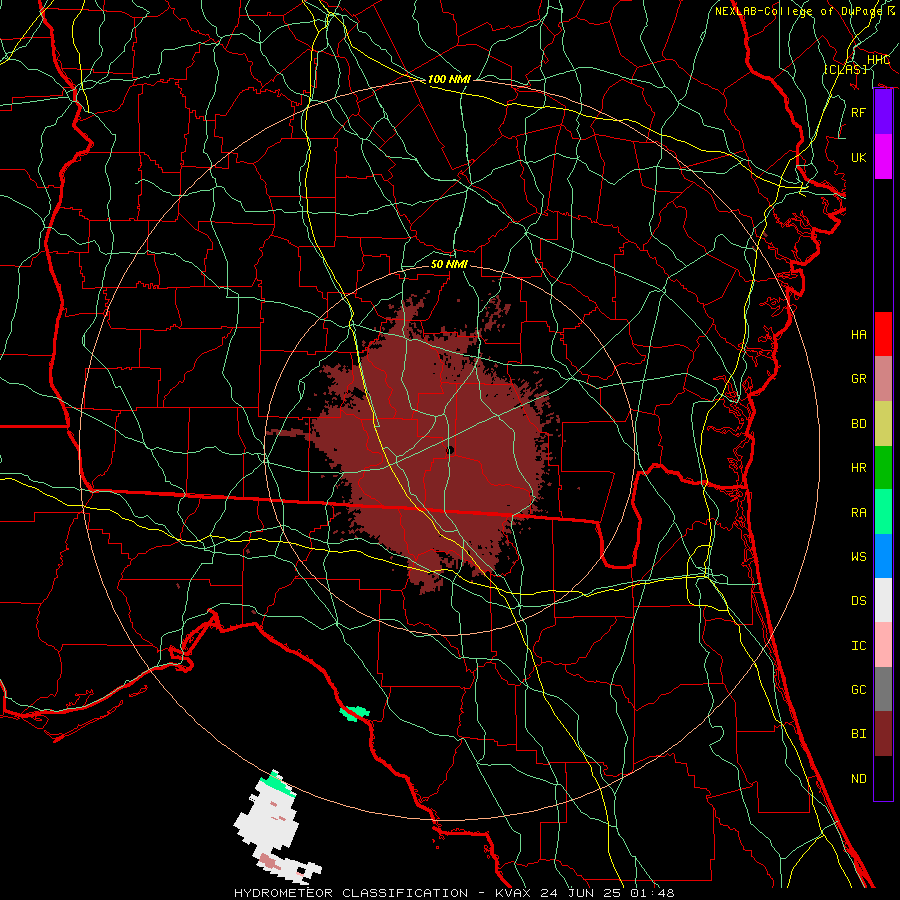Viewport: 900px width, 900px height.
Task: Click the '01:48' timestamp text
Action: click(x=652, y=893)
